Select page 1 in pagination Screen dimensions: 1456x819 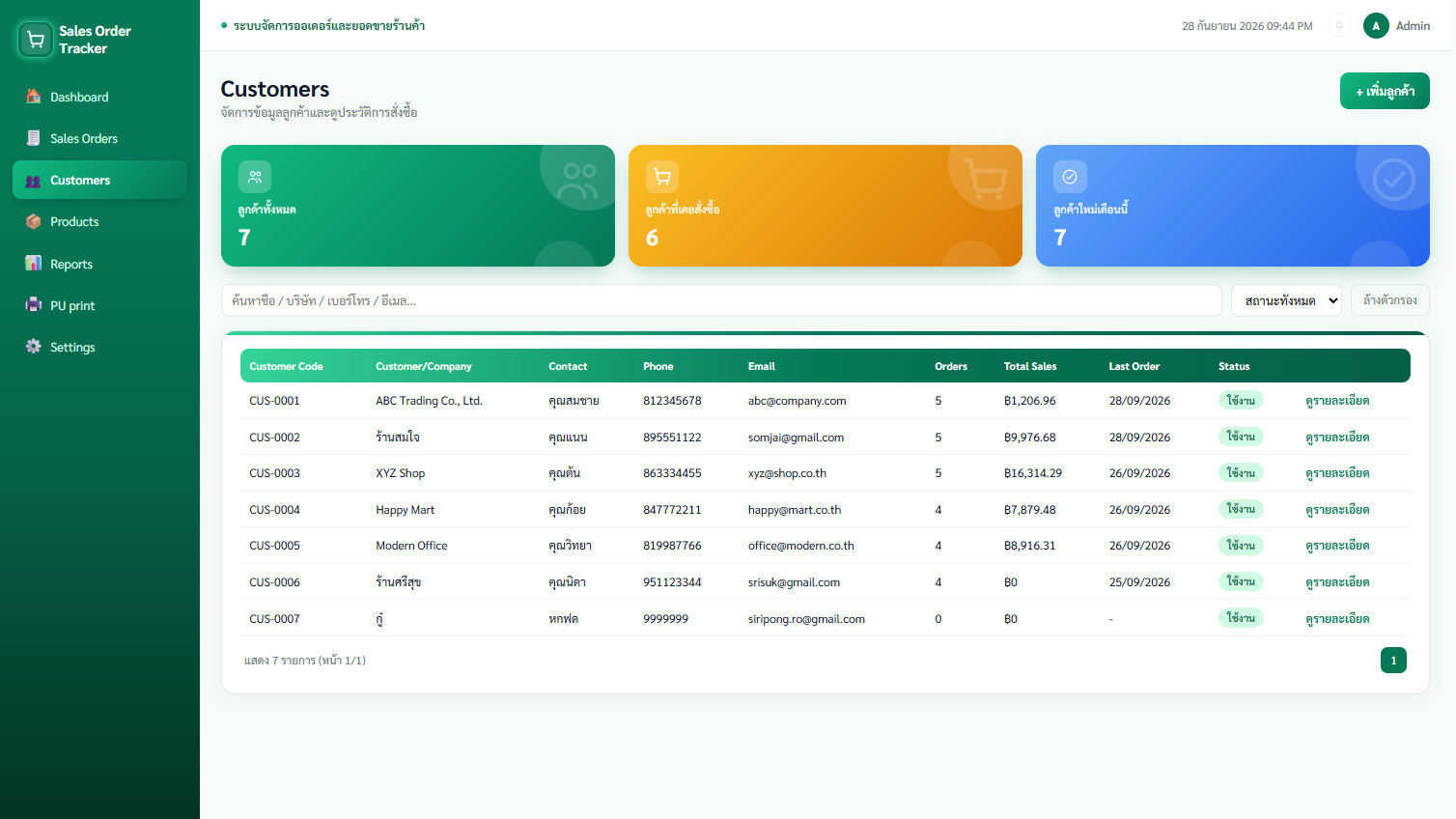(1393, 661)
